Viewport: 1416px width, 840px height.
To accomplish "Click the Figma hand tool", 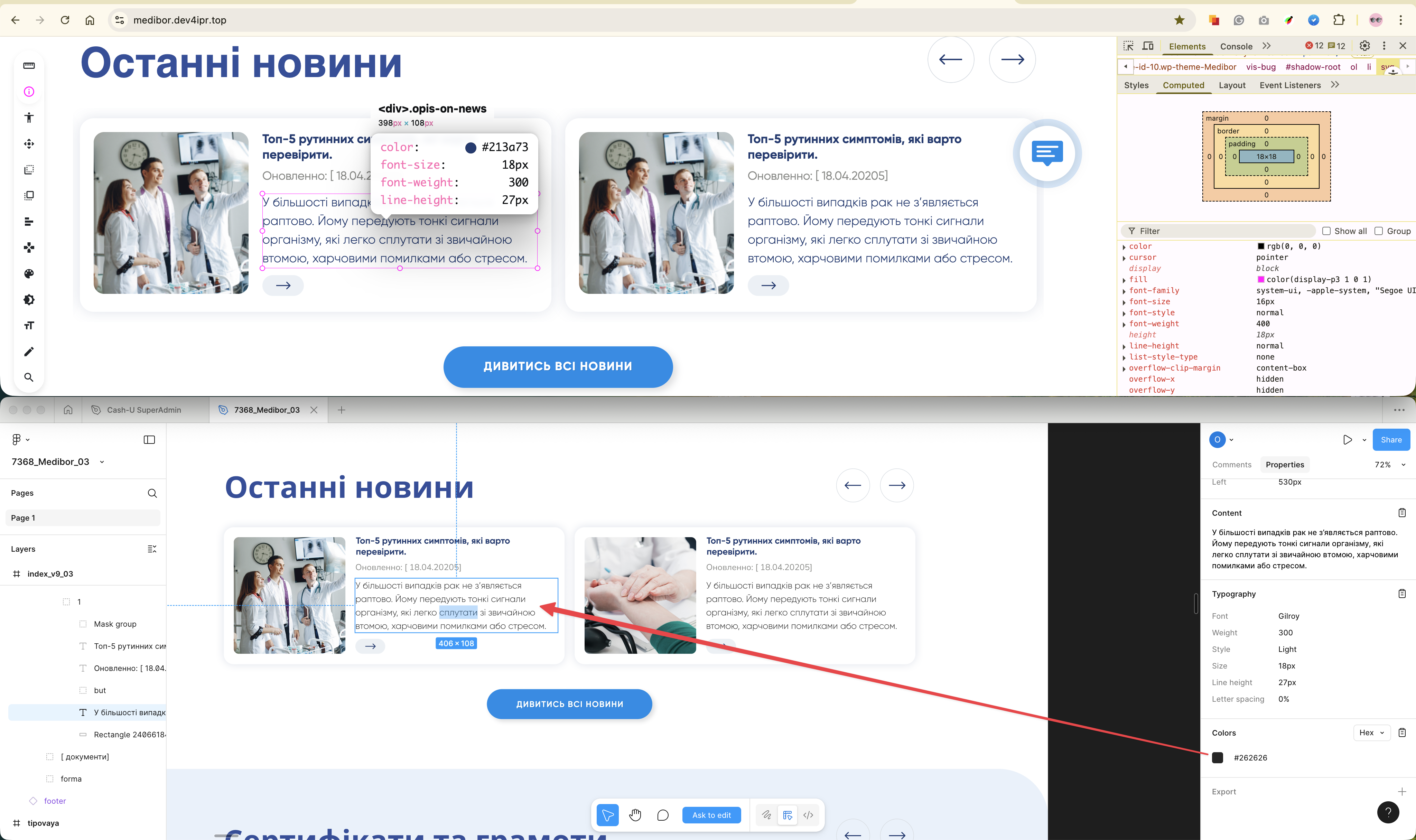I will [635, 815].
